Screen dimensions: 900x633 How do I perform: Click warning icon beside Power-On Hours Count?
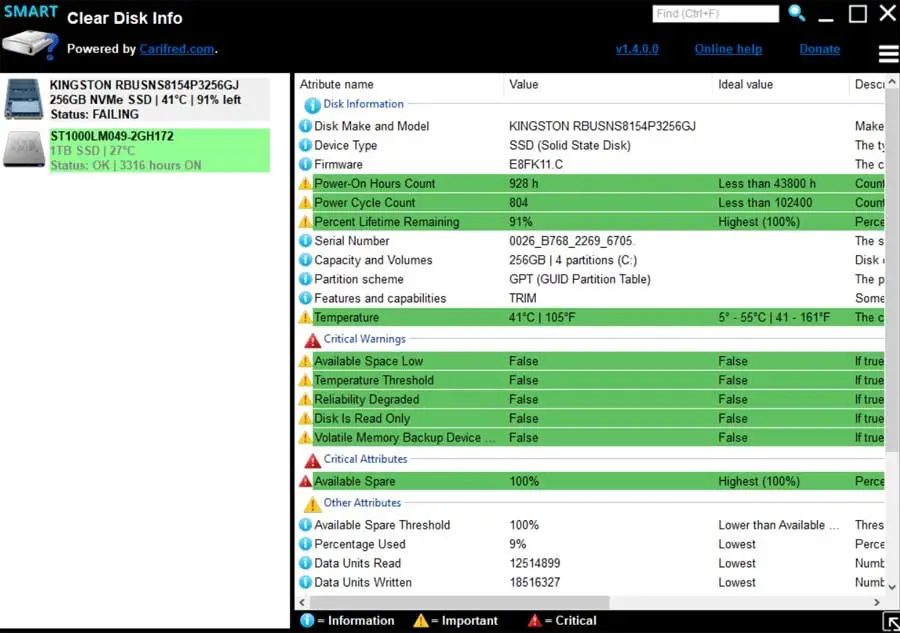305,184
